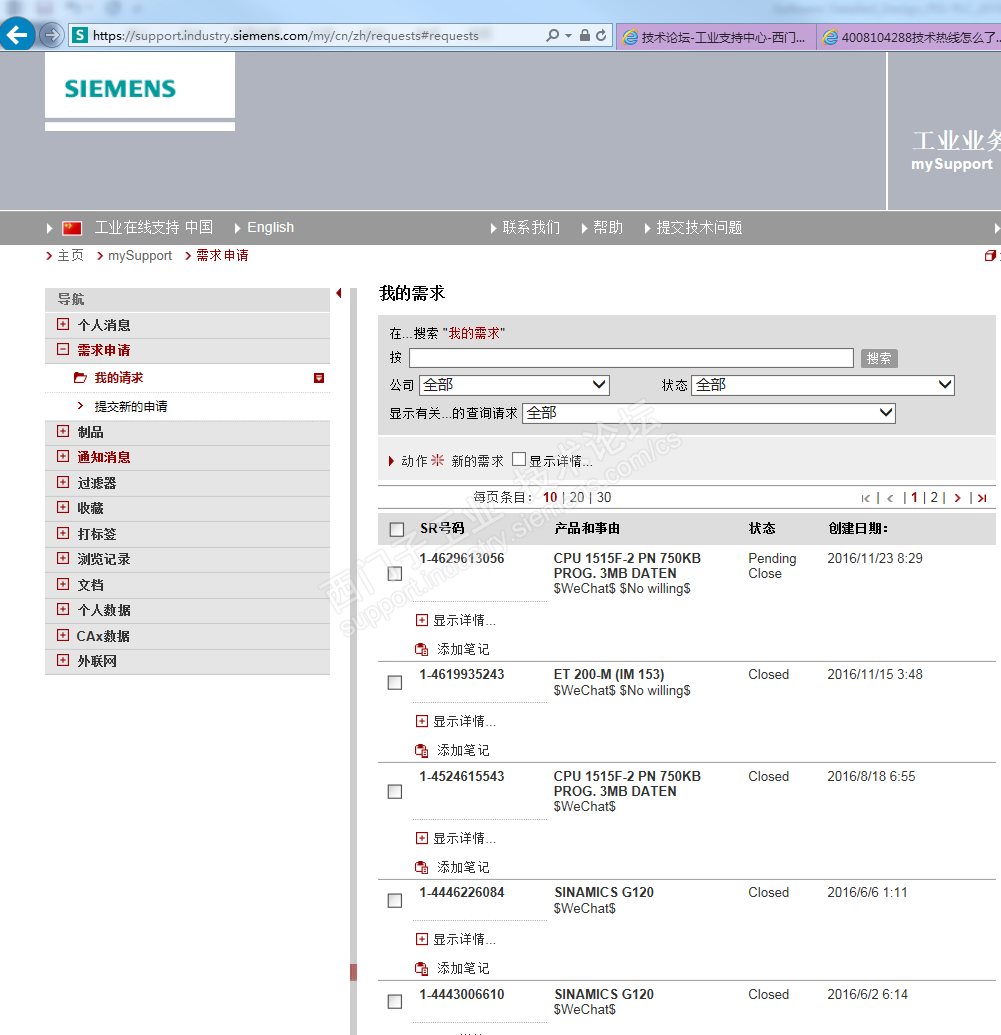The height and width of the screenshot is (1035, 1001).
Task: Expand 文档 in navigation
Action: [63, 584]
